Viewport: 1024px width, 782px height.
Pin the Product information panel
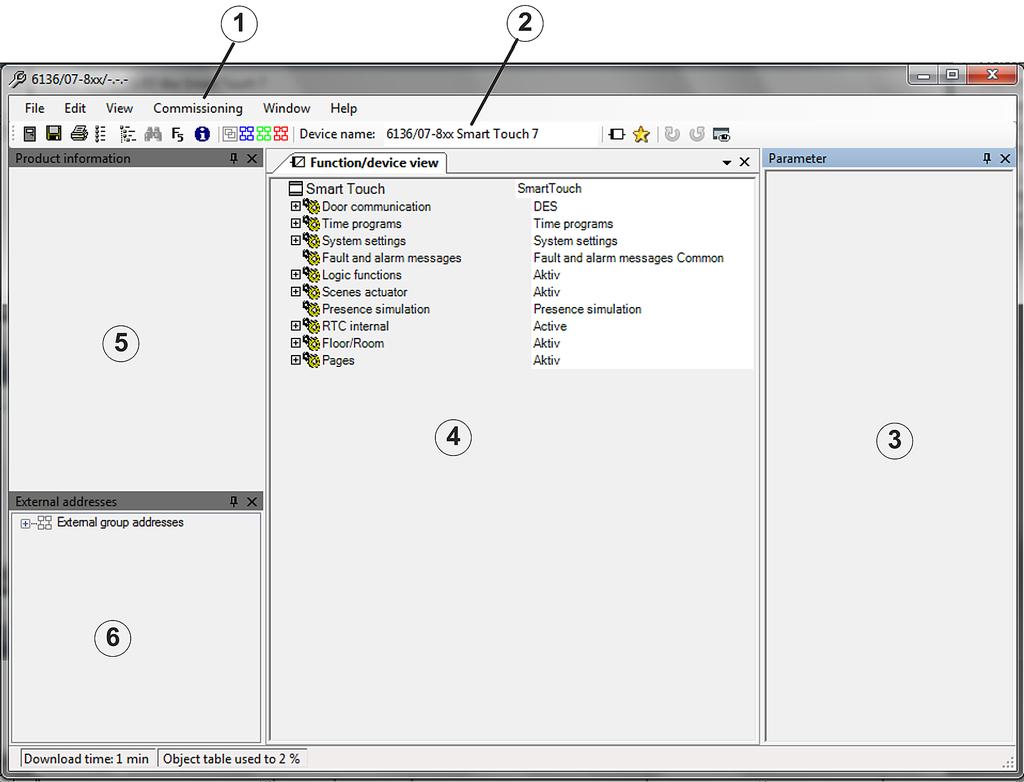(x=234, y=158)
